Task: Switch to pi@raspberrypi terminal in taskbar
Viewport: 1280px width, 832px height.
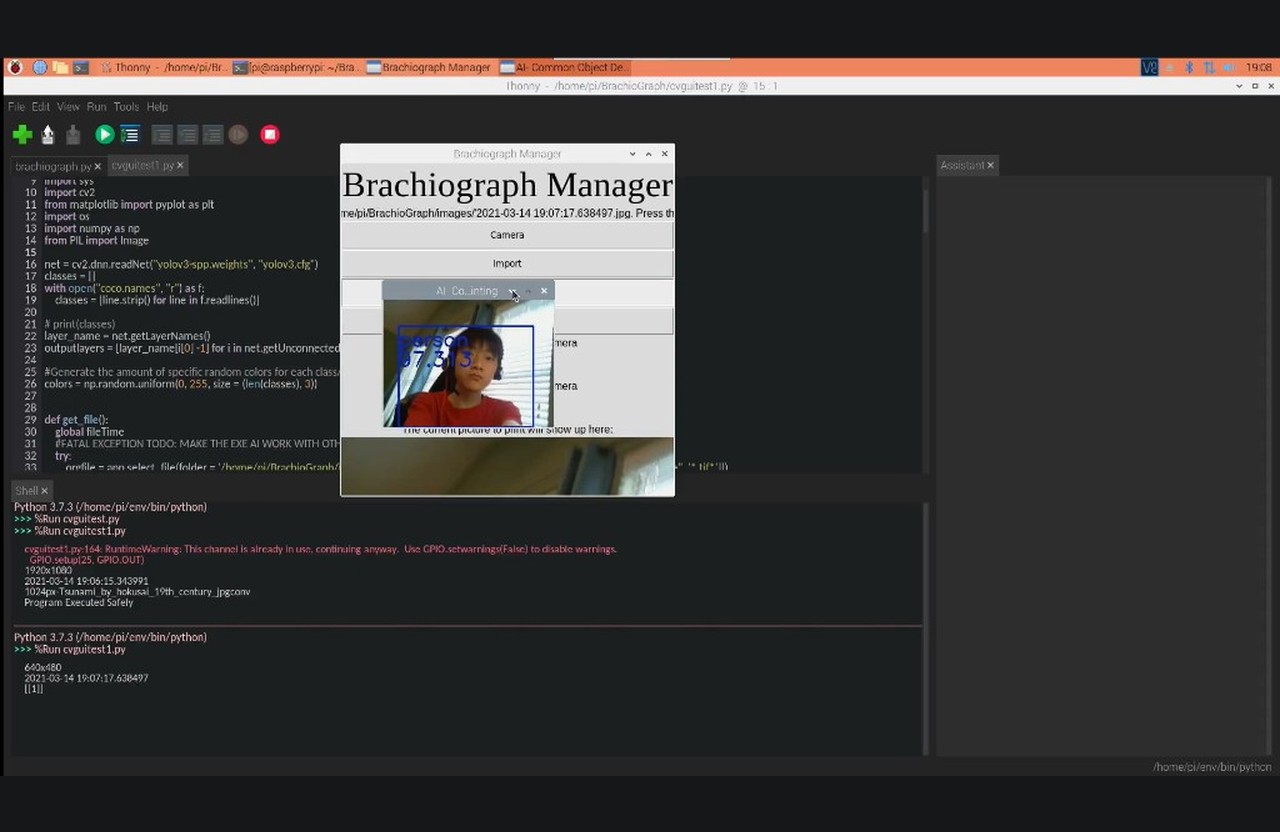Action: tap(297, 67)
